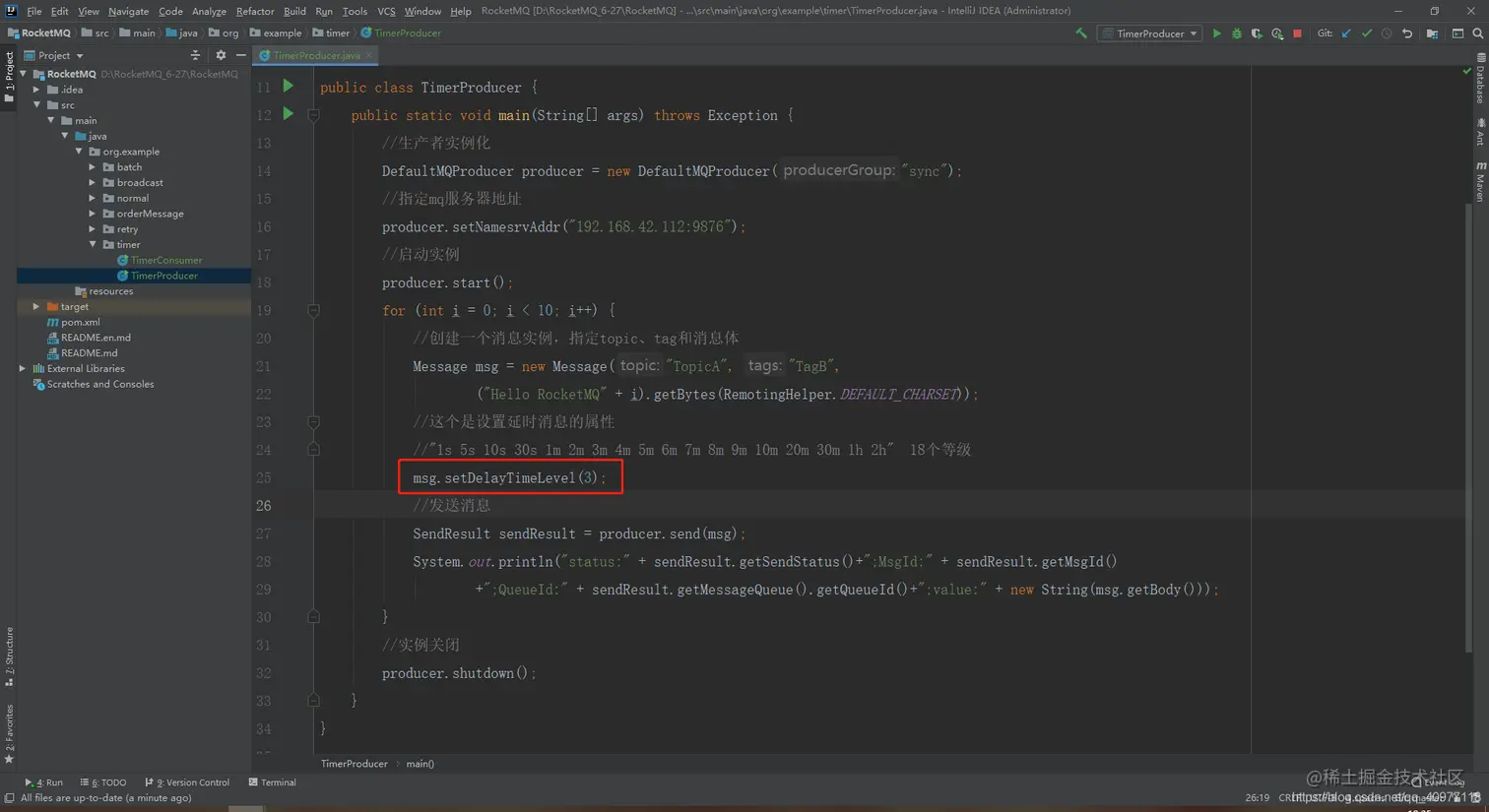Viewport: 1489px width, 812px height.
Task: Expand the batch package
Action: click(x=93, y=167)
